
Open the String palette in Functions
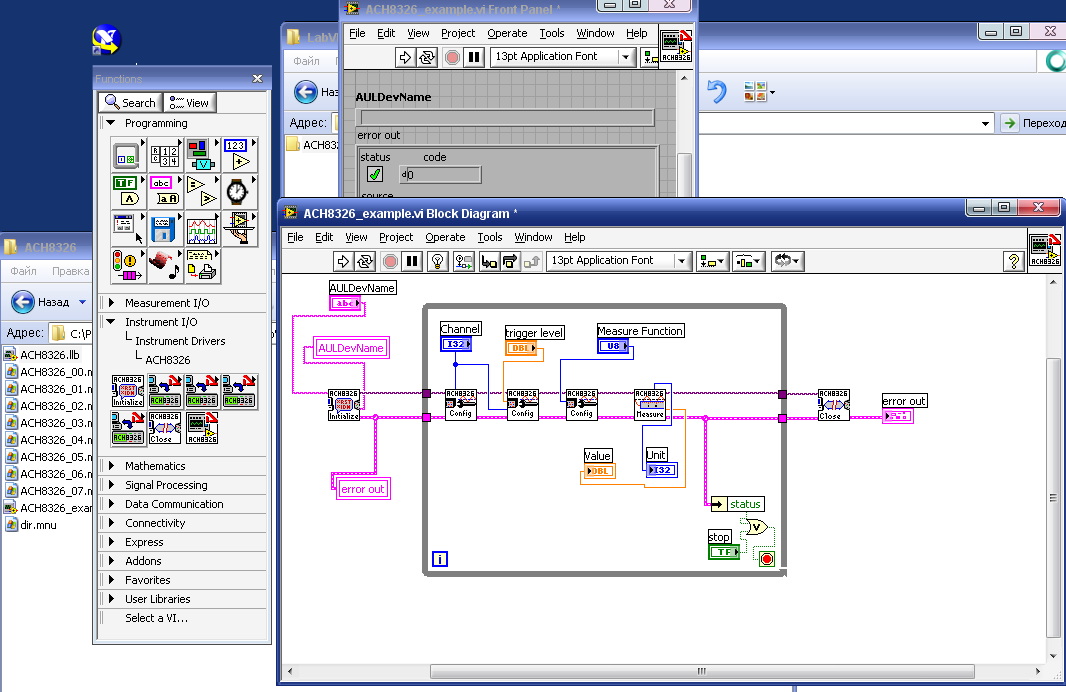pyautogui.click(x=162, y=190)
